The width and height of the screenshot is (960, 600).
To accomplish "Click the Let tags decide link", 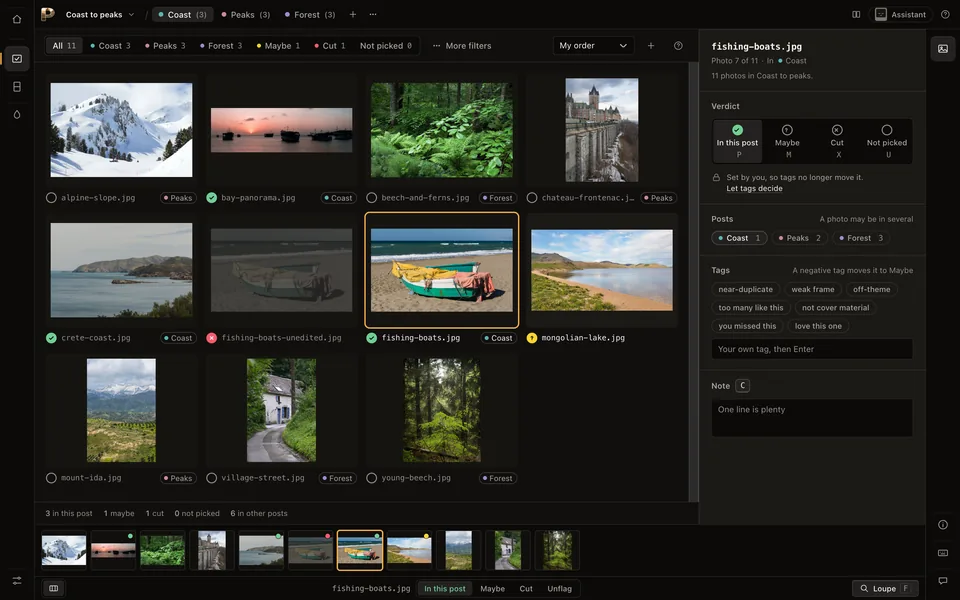I will (x=754, y=189).
